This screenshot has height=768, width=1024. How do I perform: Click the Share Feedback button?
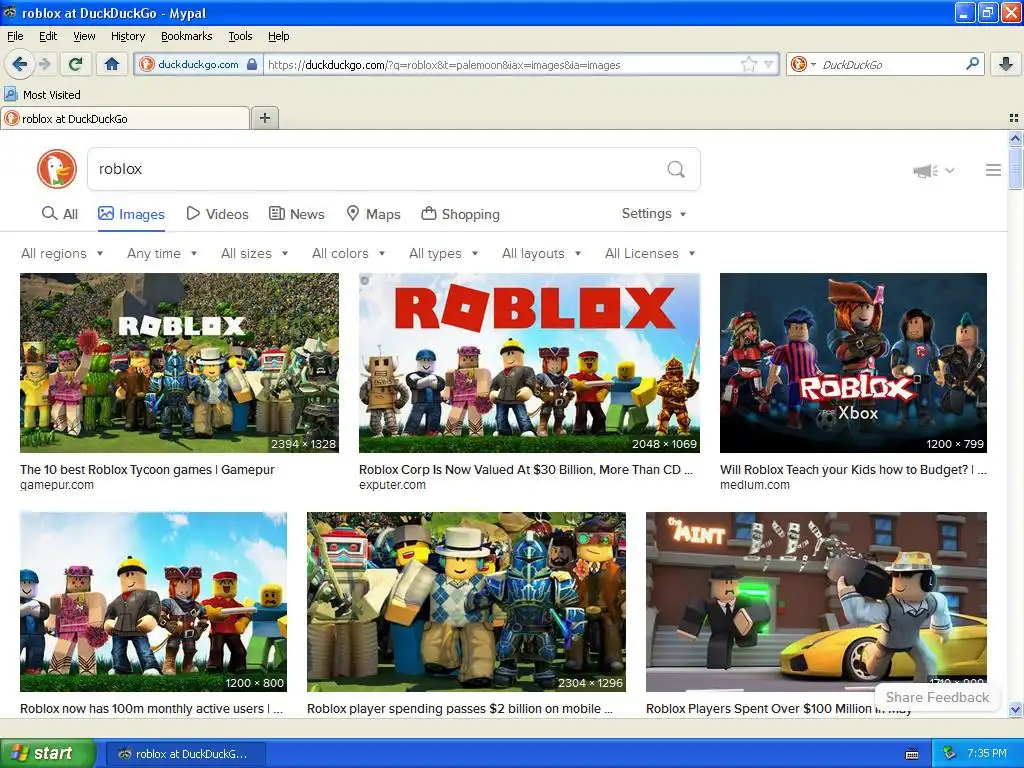pyautogui.click(x=937, y=697)
